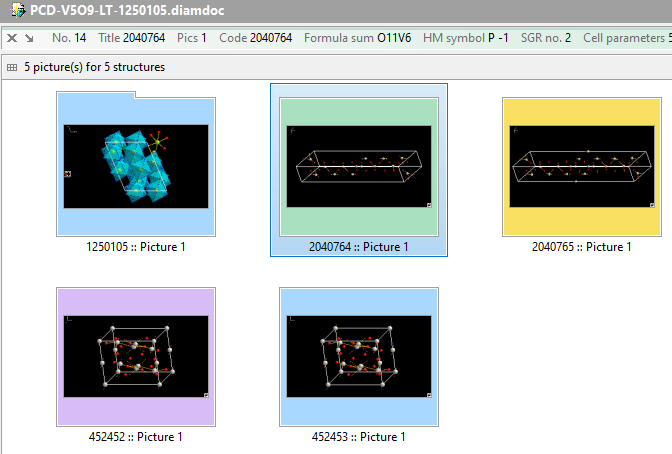This screenshot has height=454, width=672.
Task: Click corner marker on 452452 picture
Action: point(204,394)
